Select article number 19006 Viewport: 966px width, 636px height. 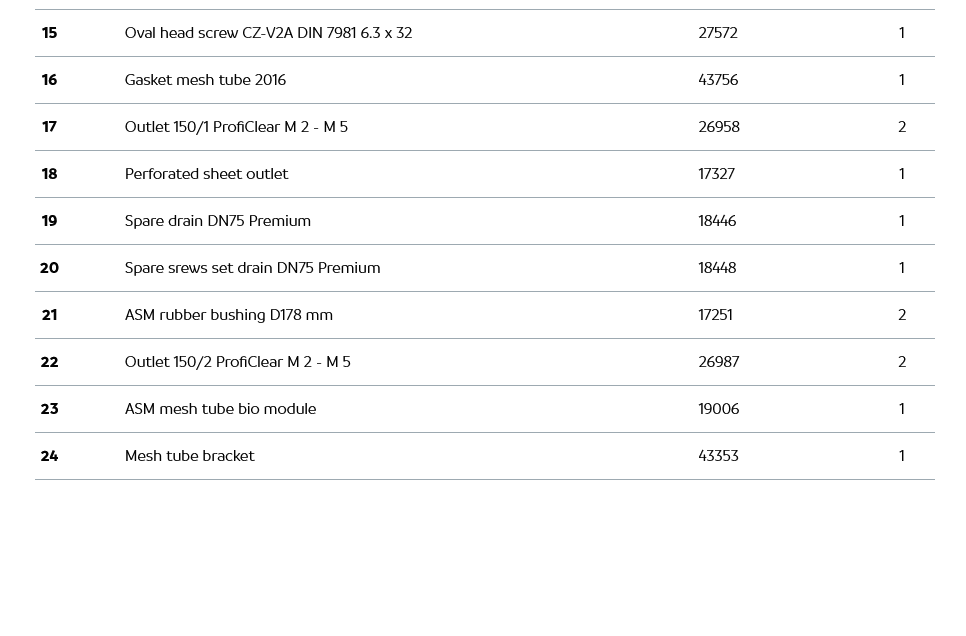pyautogui.click(x=718, y=409)
